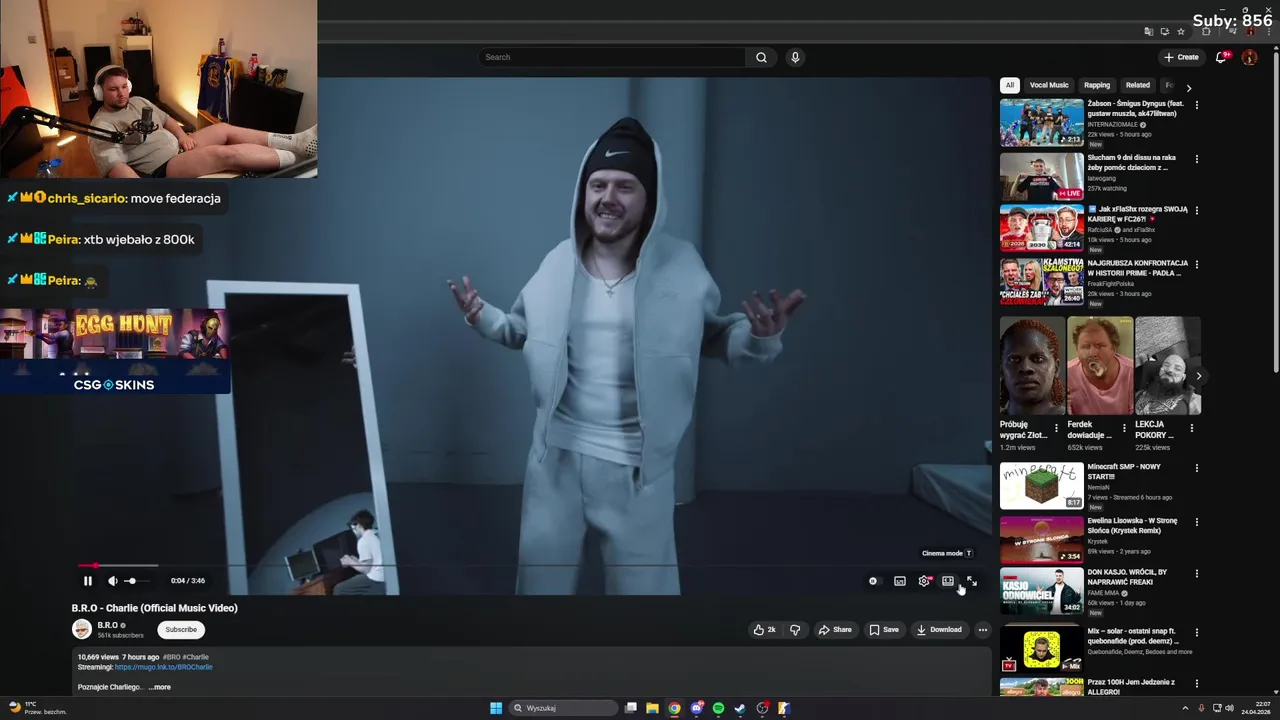Image resolution: width=1280 pixels, height=720 pixels.
Task: Open Discord from the taskbar
Action: [696, 708]
